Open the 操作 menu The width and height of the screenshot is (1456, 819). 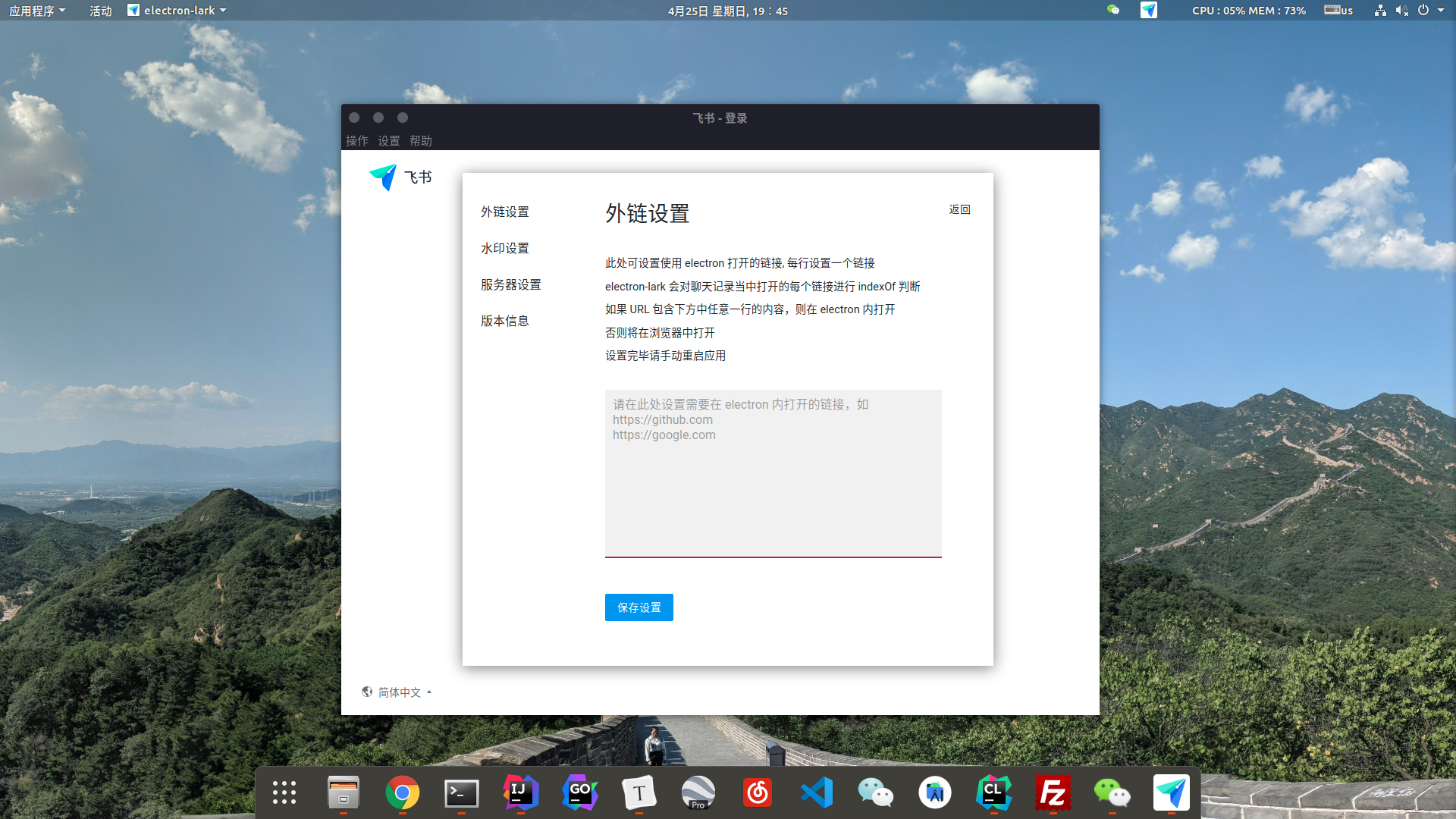pos(357,141)
